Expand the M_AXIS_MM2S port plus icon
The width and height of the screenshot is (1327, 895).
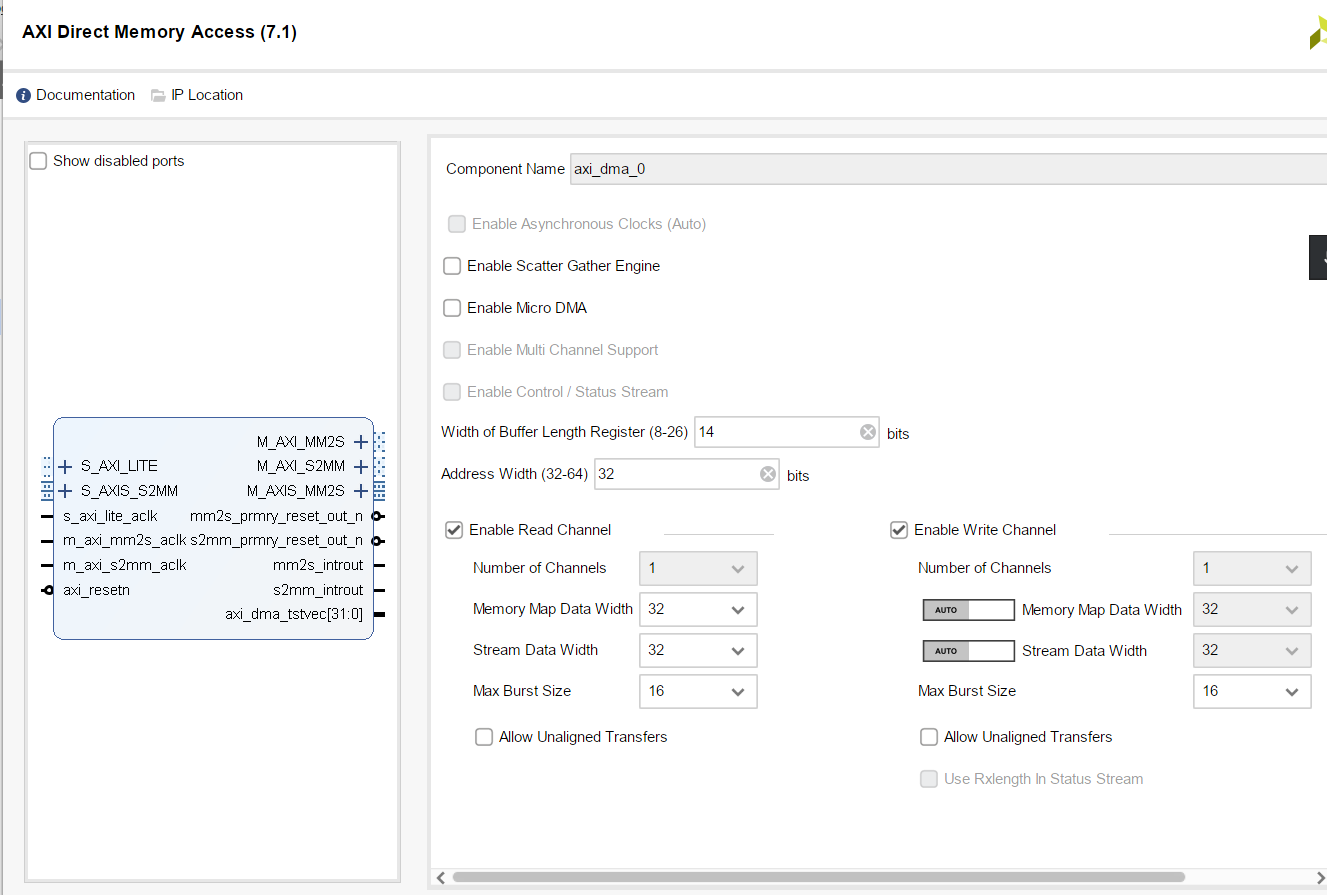coord(361,491)
